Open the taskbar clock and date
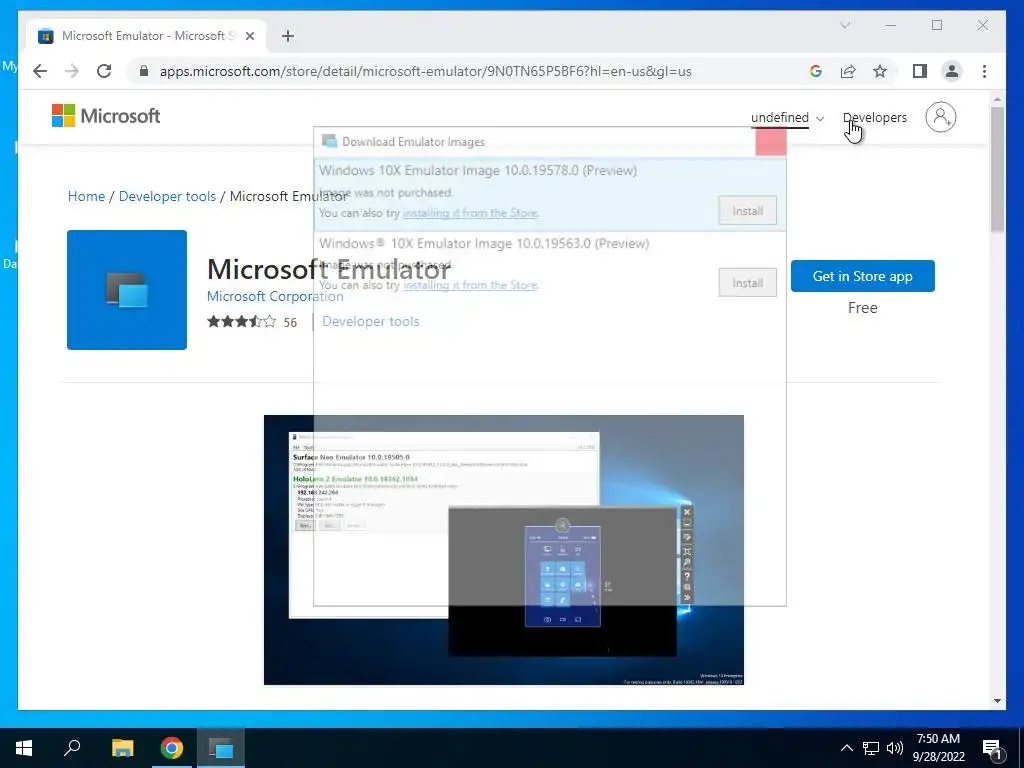Screen dimensions: 1024x768 point(938,748)
